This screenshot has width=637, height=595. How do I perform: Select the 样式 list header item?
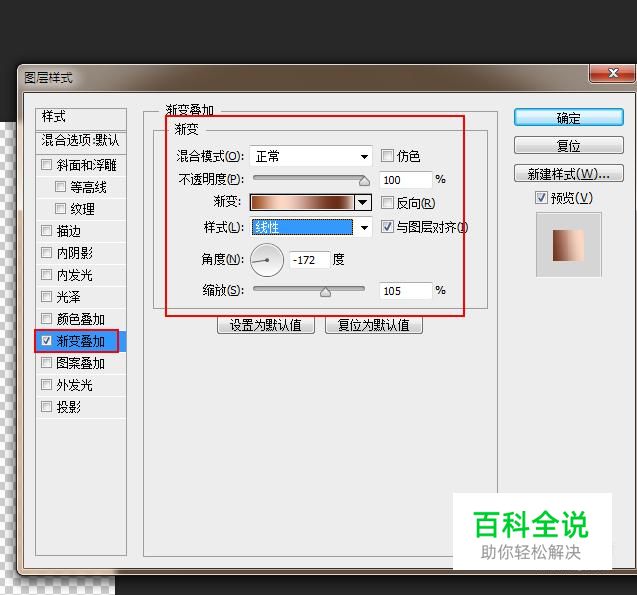[x=81, y=118]
